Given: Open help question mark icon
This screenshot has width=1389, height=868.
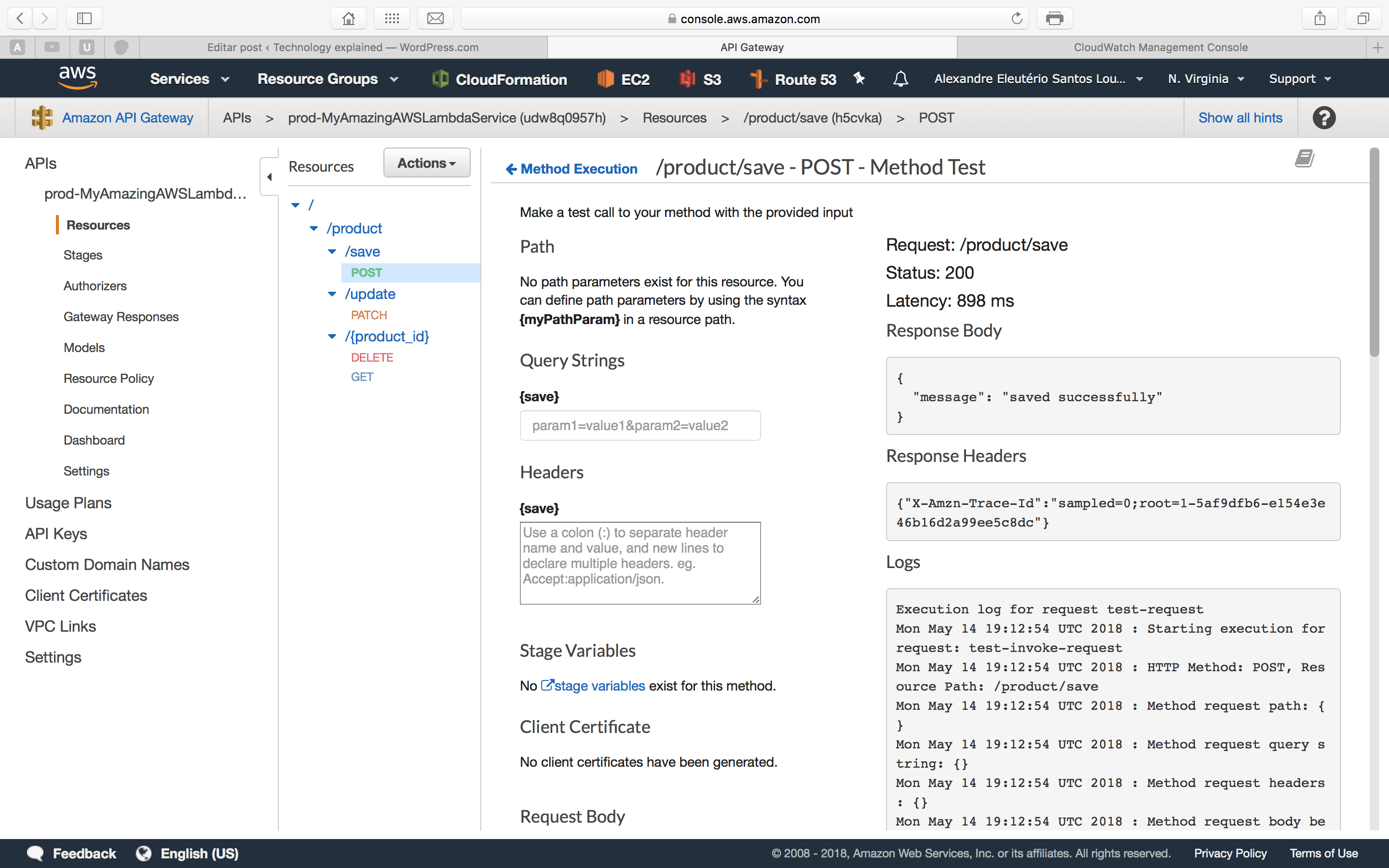Looking at the screenshot, I should click(1323, 118).
